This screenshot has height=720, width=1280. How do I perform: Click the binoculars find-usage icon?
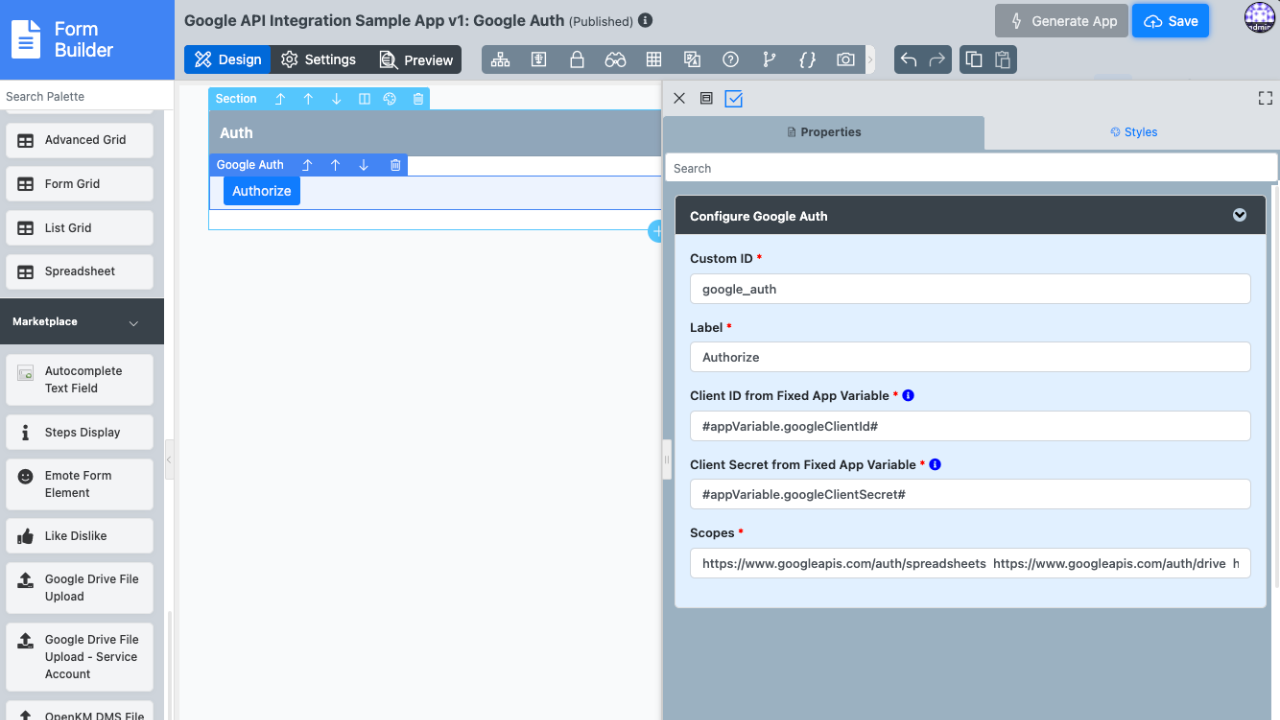pyautogui.click(x=615, y=60)
